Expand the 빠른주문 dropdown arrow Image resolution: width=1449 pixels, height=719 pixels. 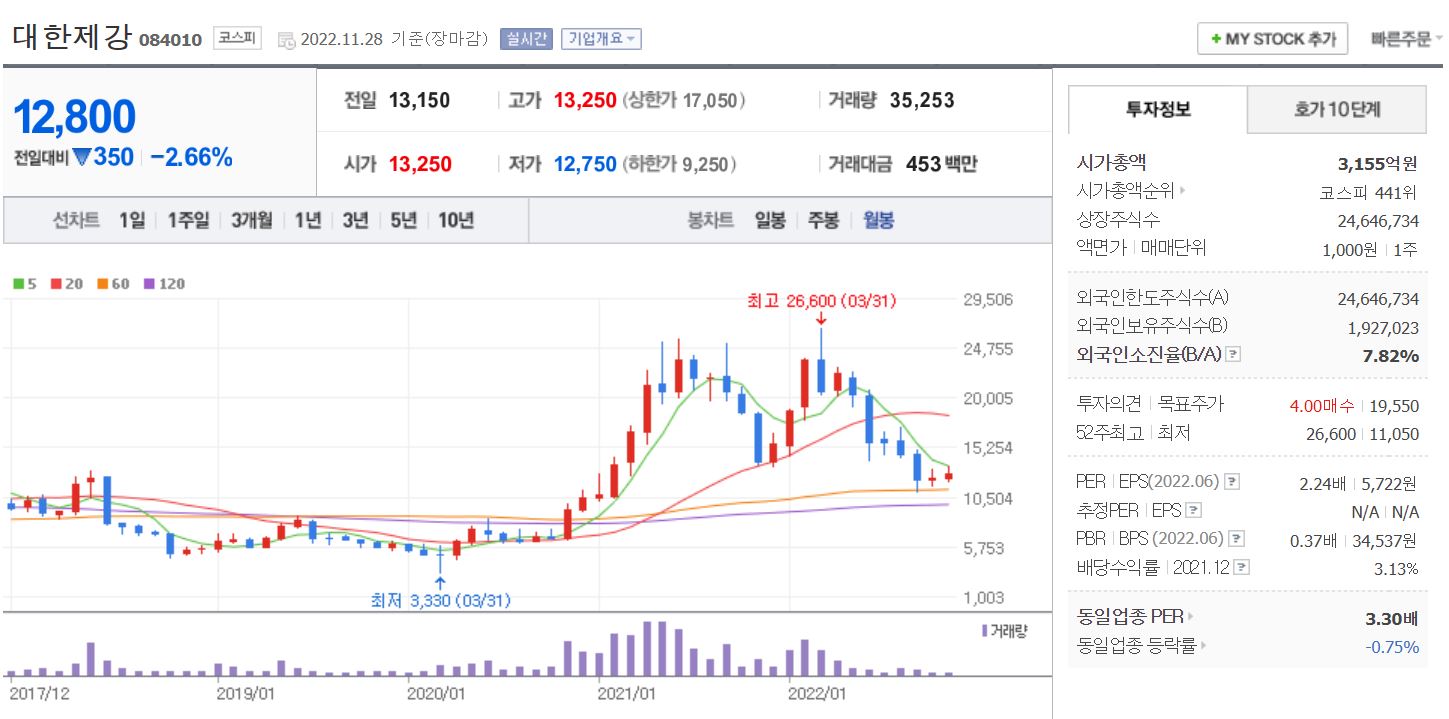point(1439,39)
